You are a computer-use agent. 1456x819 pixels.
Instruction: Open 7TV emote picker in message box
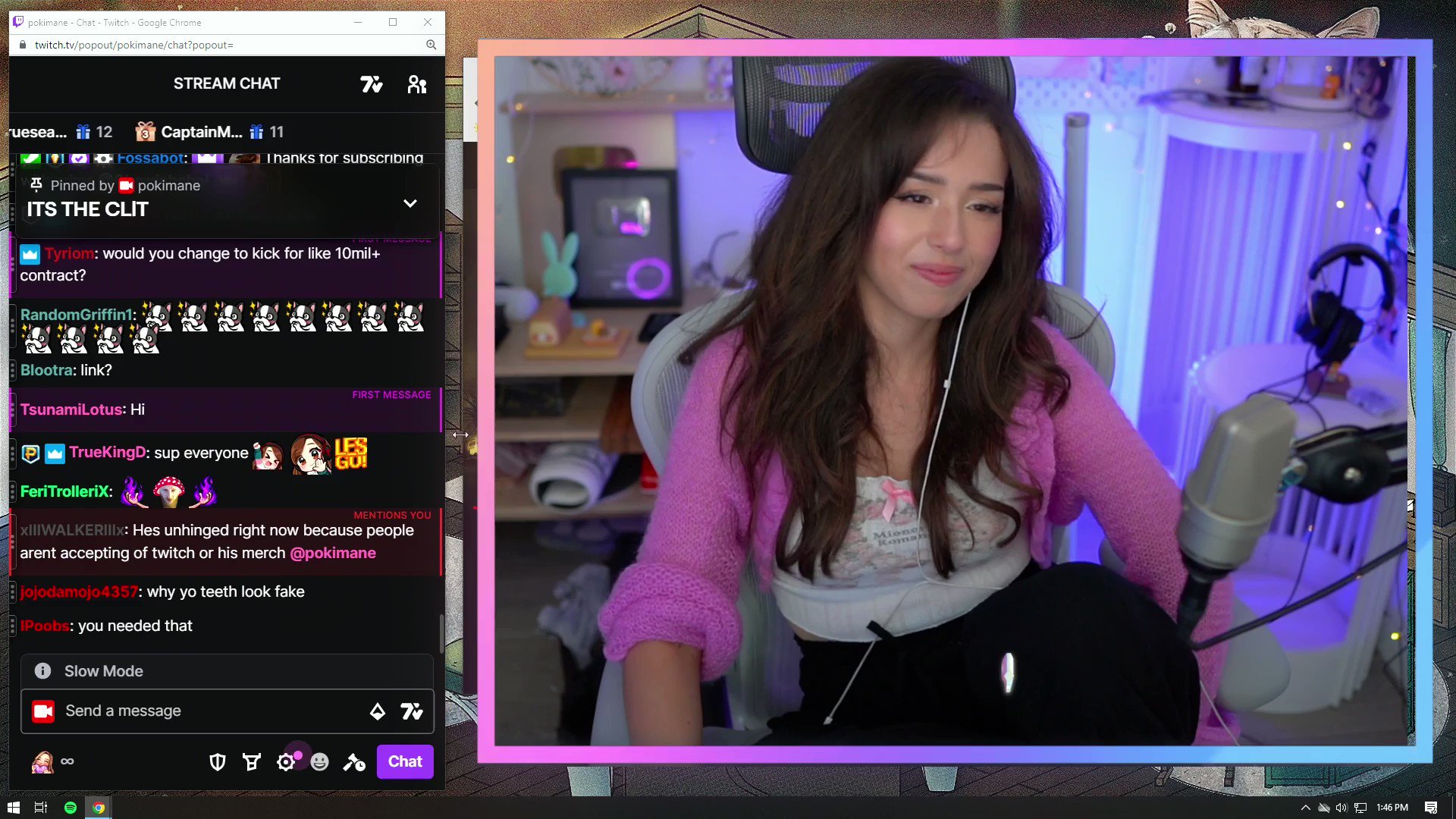pos(411,711)
